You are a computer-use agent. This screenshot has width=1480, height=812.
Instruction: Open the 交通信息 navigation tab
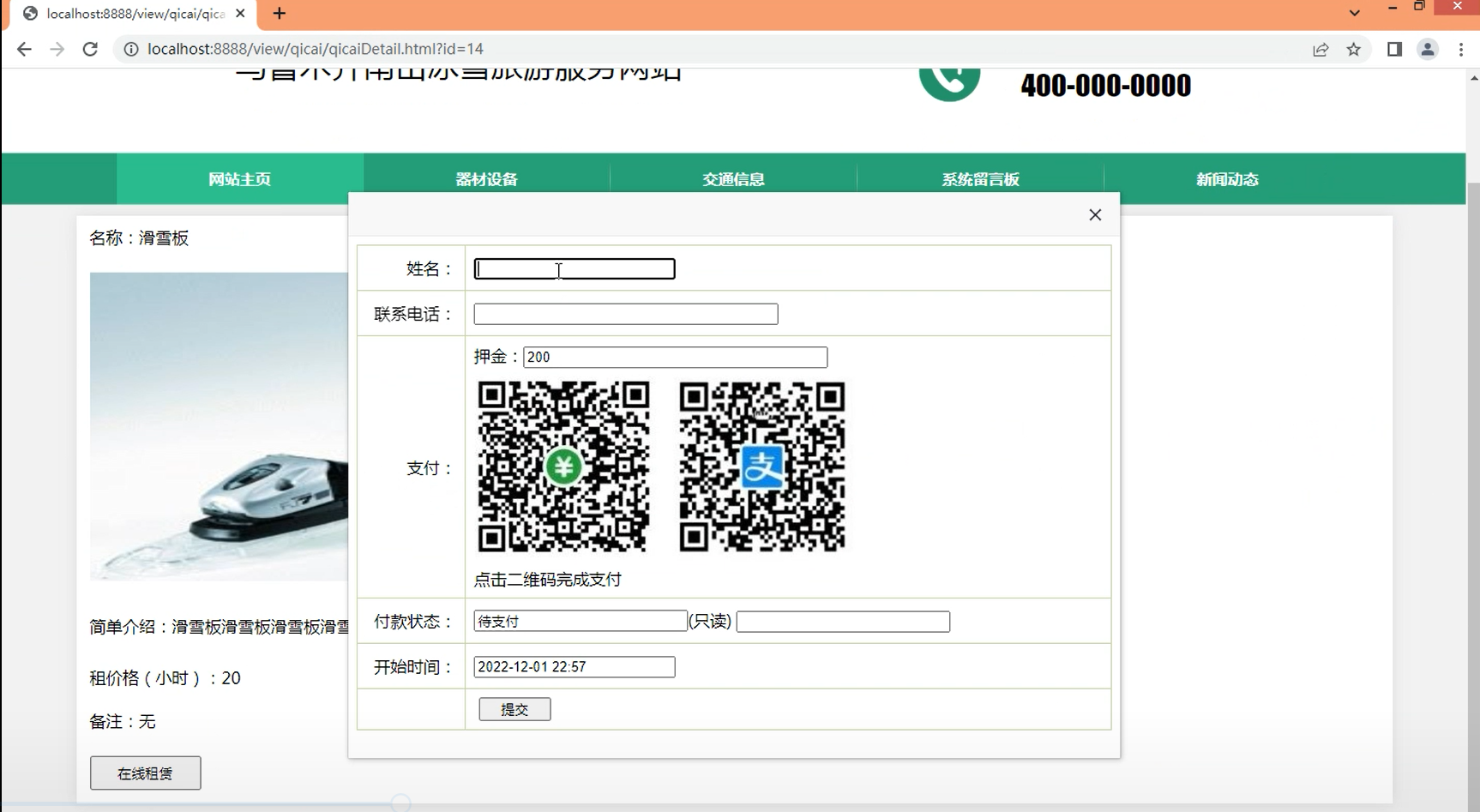[733, 179]
